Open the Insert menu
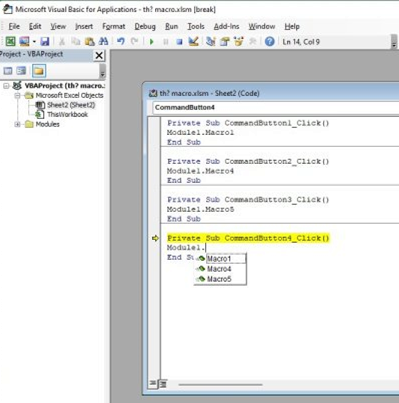This screenshot has width=399, height=403. pyautogui.click(x=84, y=26)
